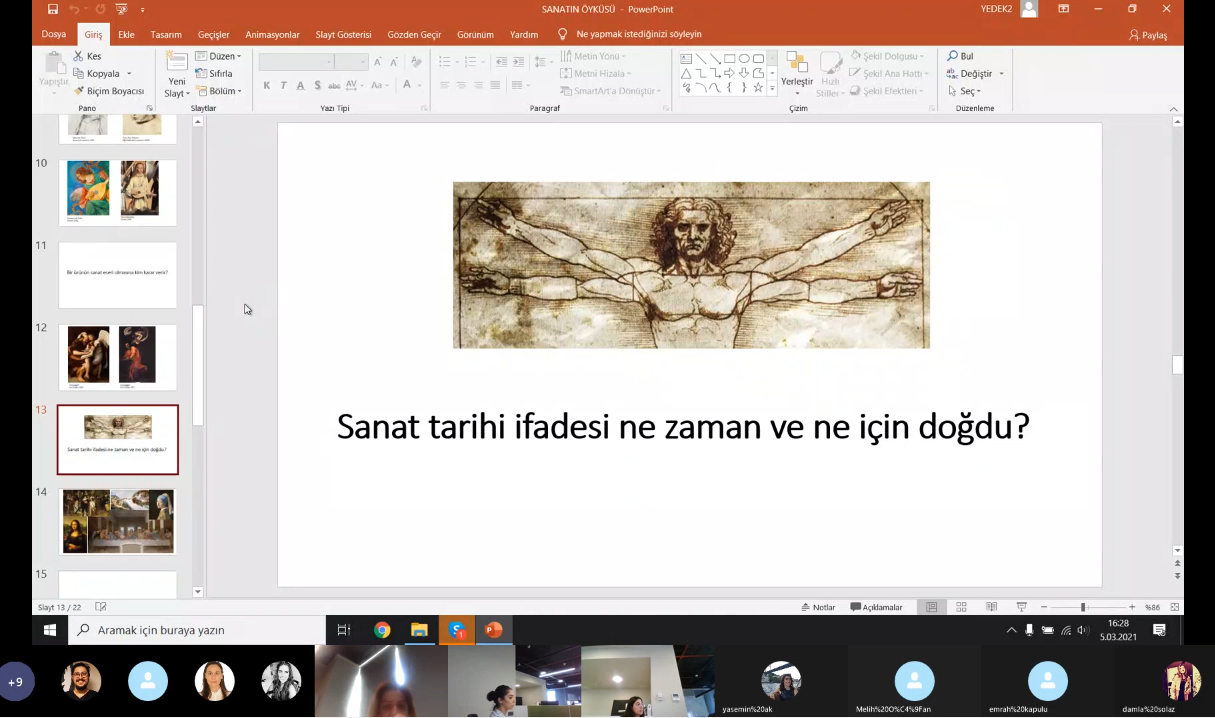Toggle Underline (A) formatting
This screenshot has height=718, width=1215.
pos(300,86)
